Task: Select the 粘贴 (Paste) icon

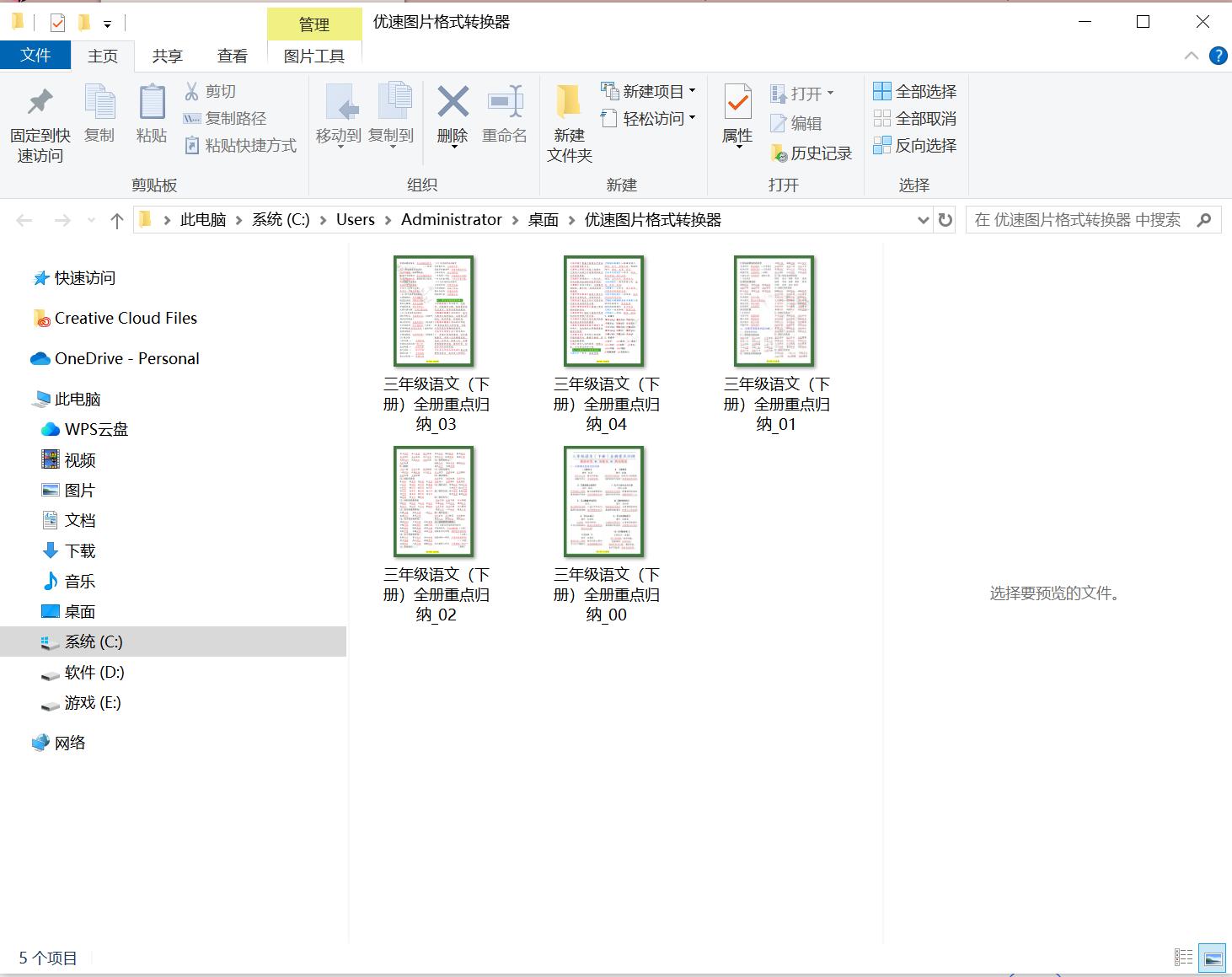Action: 150,114
